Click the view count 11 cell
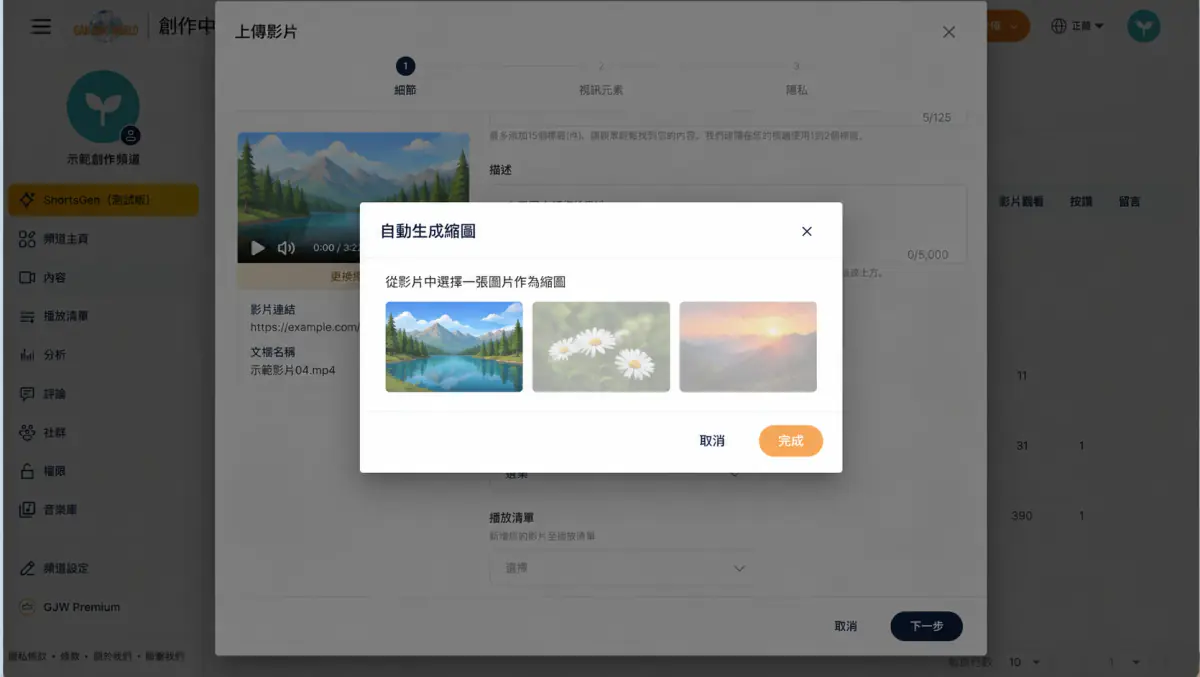Image resolution: width=1200 pixels, height=677 pixels. [1021, 376]
